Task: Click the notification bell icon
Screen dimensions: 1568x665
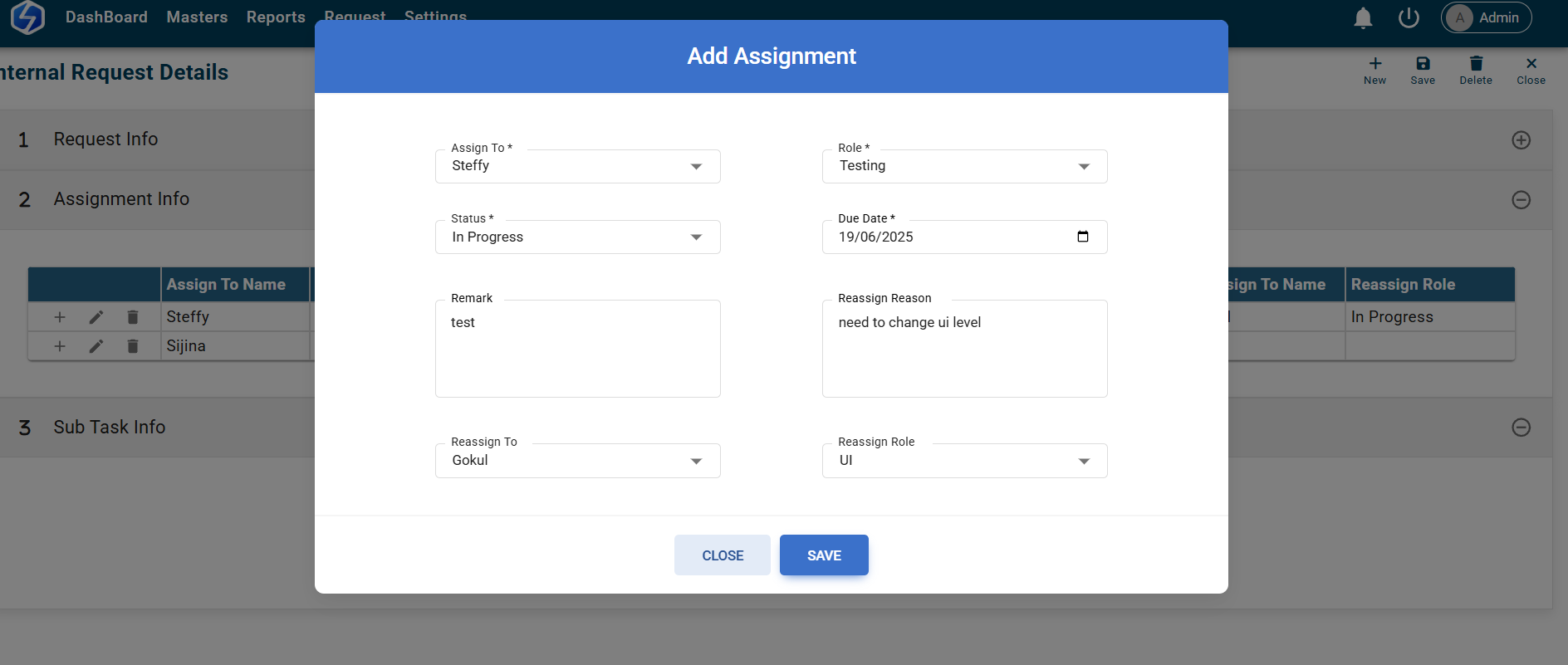Action: 1363,18
